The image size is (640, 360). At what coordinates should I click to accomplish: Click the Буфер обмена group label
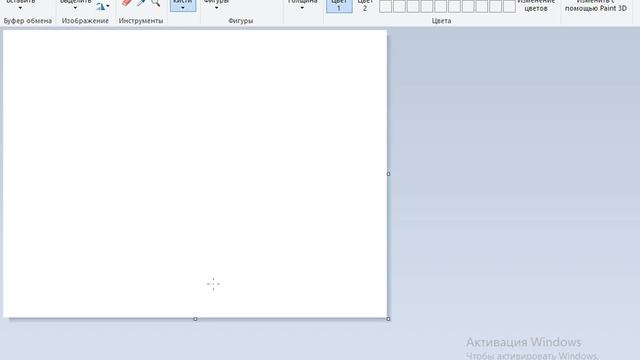click(x=28, y=21)
